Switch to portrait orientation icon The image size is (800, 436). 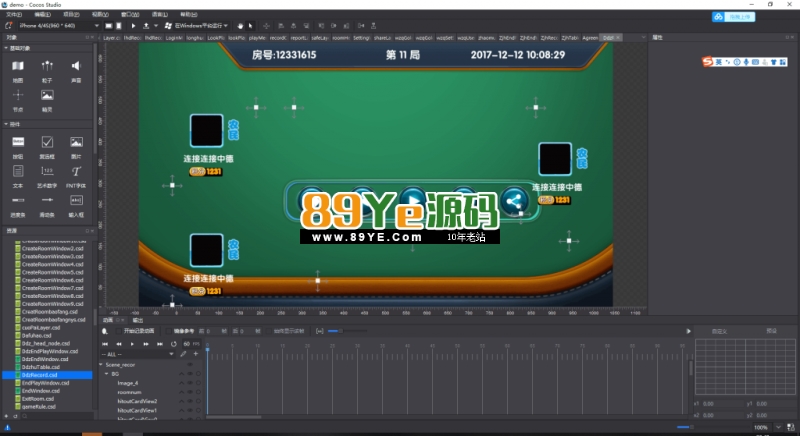tap(118, 25)
